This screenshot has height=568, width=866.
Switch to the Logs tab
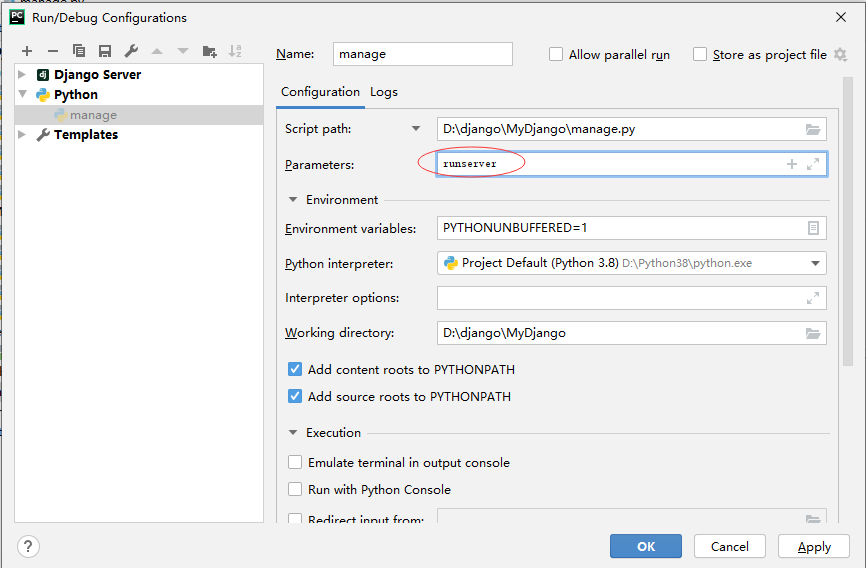tap(384, 92)
